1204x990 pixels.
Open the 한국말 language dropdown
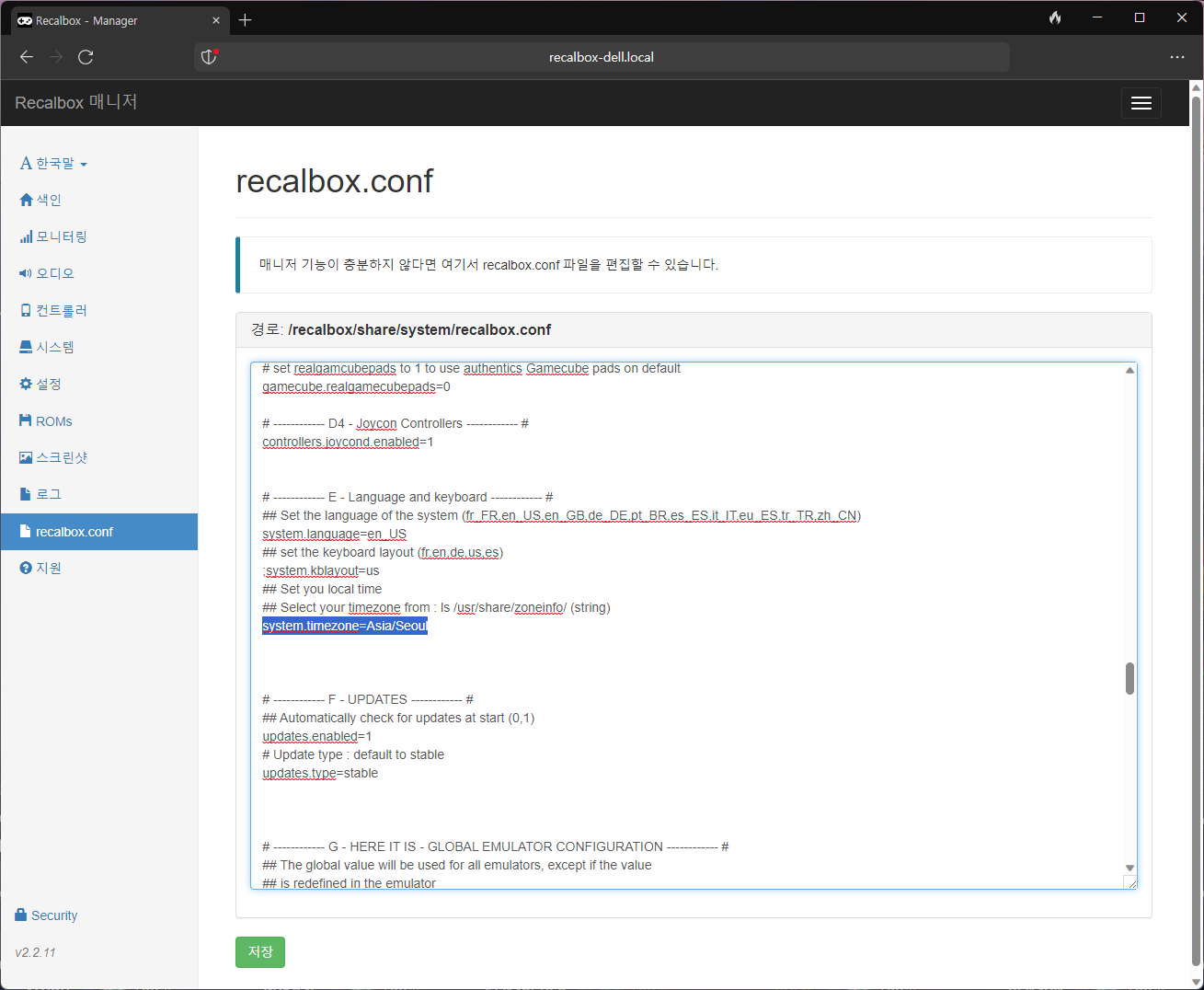coord(54,163)
